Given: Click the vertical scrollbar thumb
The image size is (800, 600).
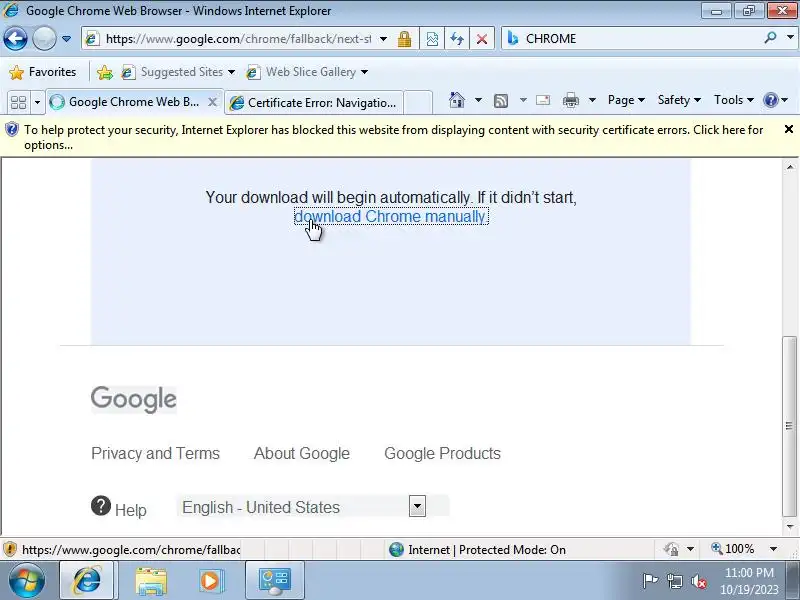Looking at the screenshot, I should (x=789, y=427).
